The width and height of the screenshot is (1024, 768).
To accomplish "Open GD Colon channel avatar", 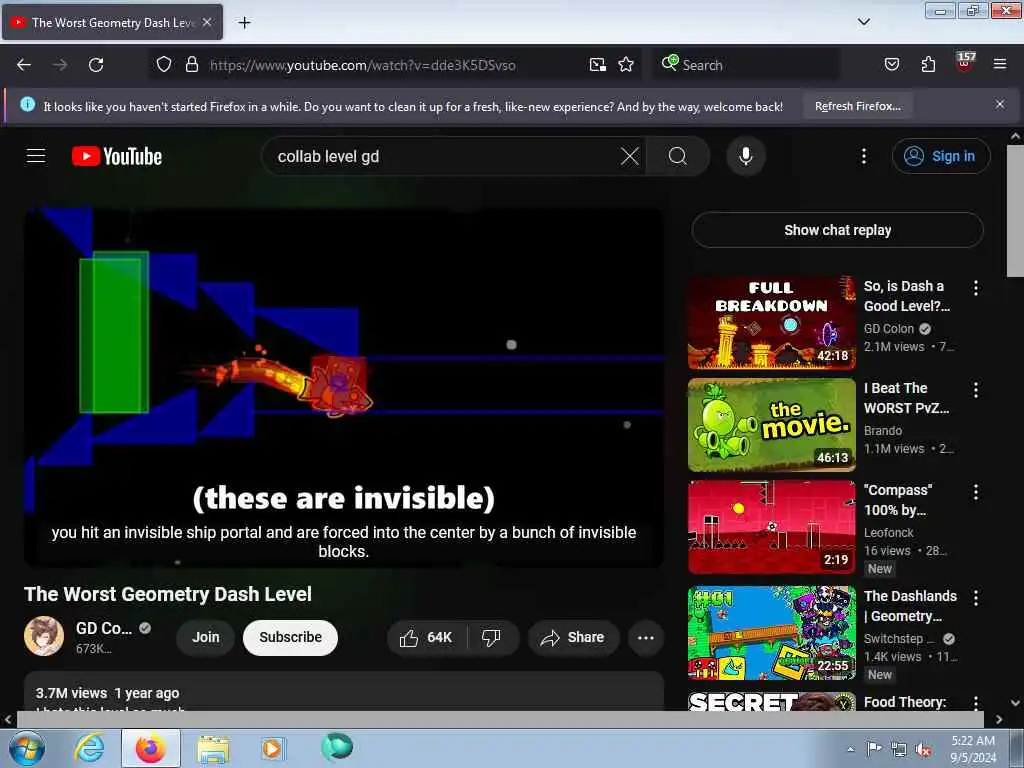I will (x=44, y=636).
